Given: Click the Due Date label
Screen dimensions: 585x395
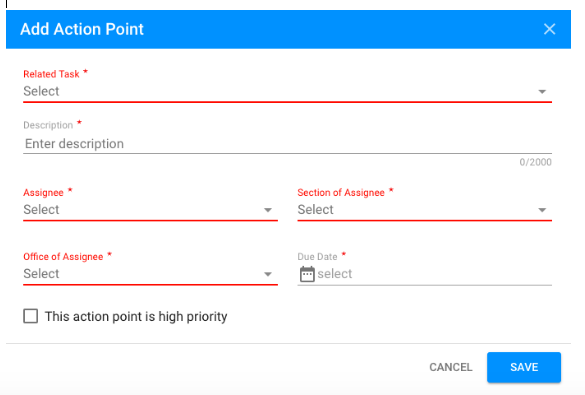Looking at the screenshot, I should pos(317,257).
